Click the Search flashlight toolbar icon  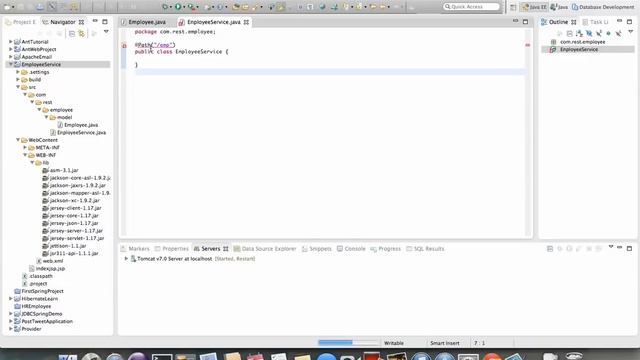click(256, 7)
